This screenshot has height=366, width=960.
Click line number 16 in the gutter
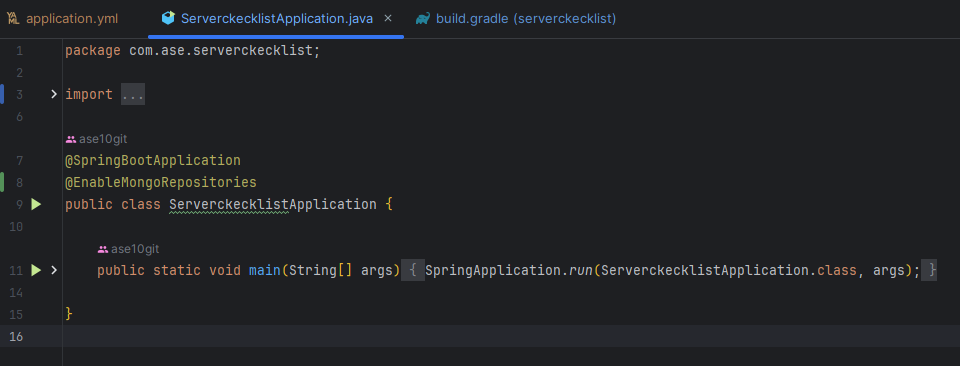coord(16,336)
